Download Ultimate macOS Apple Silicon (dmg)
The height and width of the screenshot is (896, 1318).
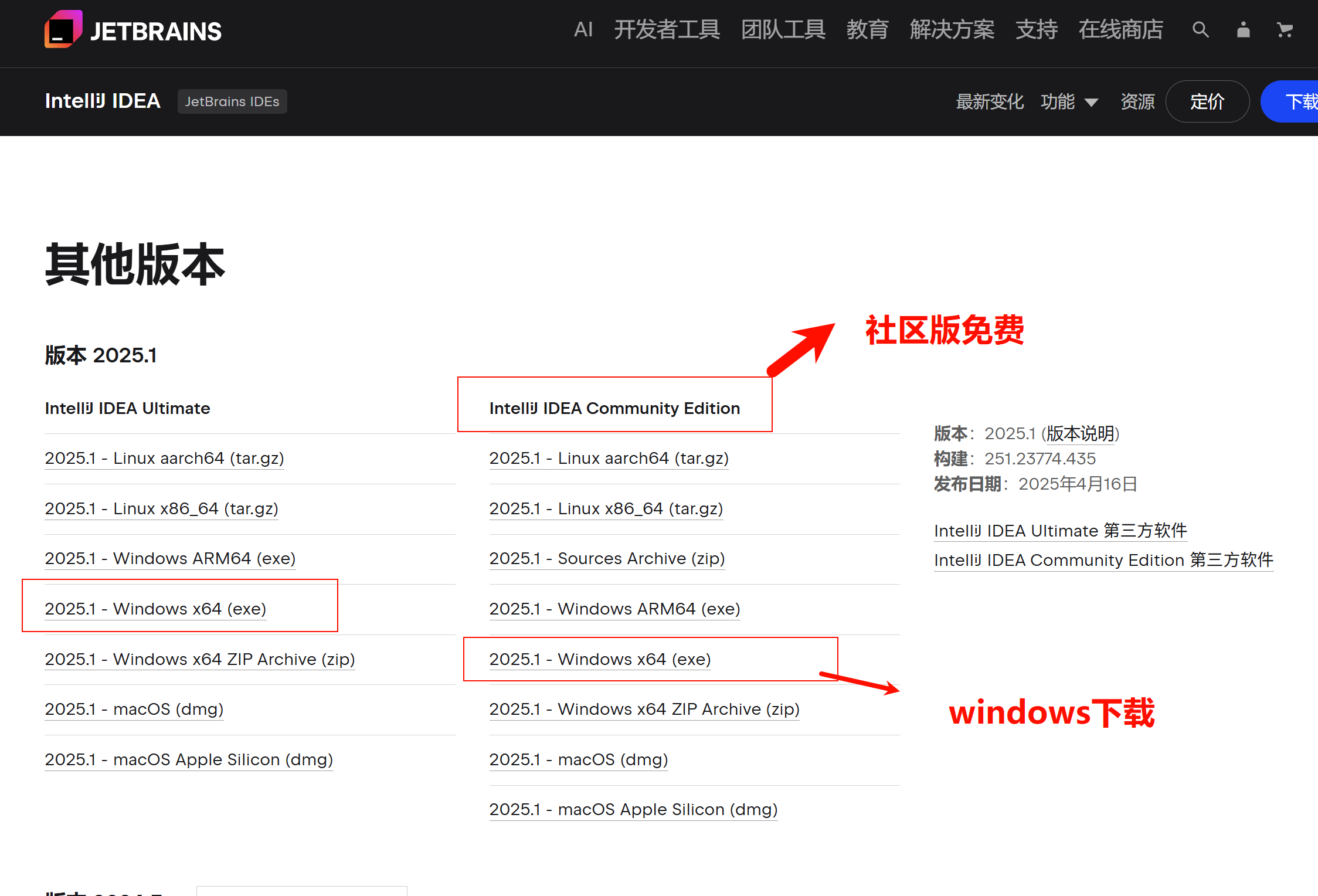[189, 759]
